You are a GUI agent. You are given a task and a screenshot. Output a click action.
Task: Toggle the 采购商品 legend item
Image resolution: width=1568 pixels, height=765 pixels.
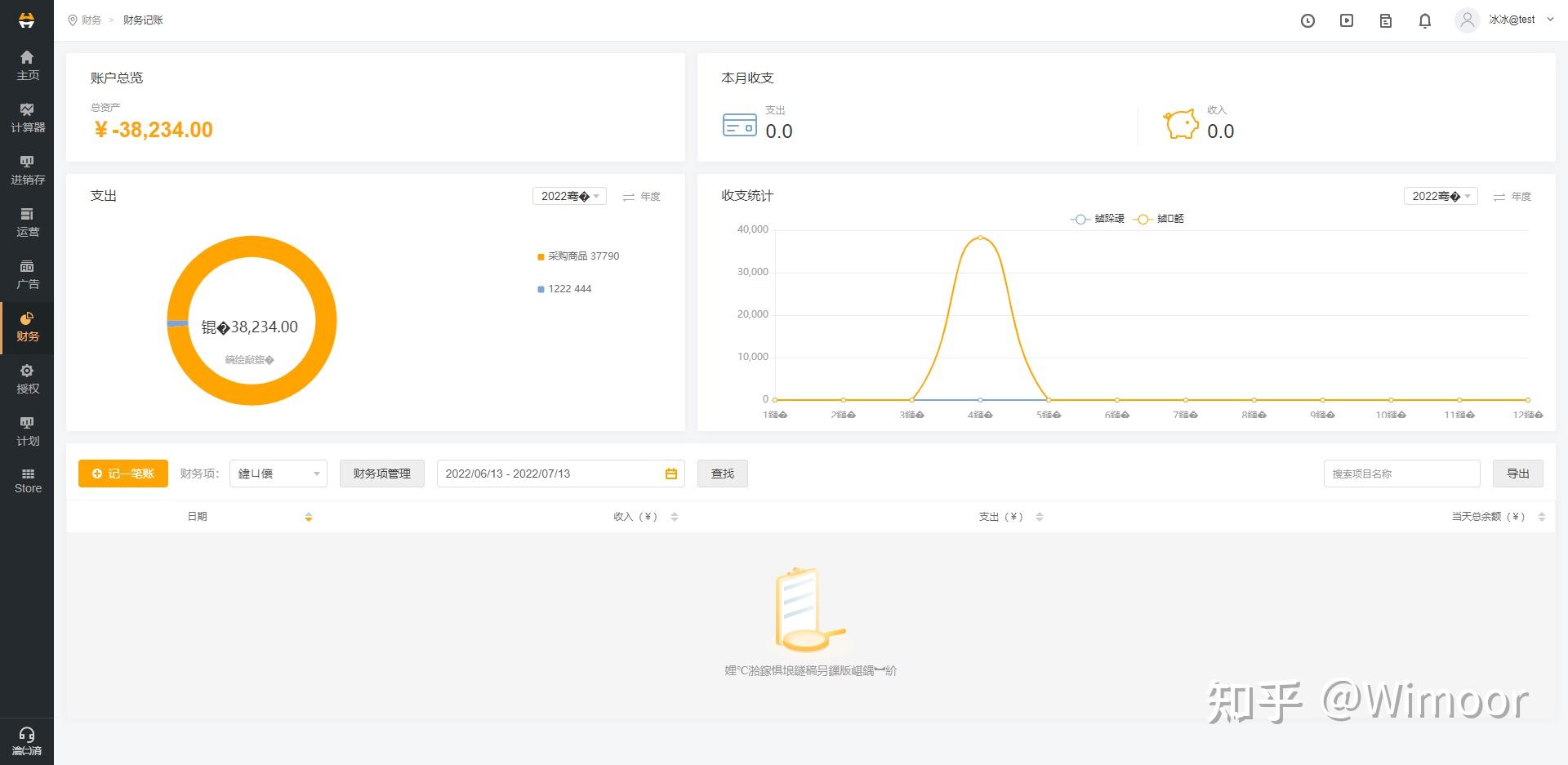tap(578, 256)
